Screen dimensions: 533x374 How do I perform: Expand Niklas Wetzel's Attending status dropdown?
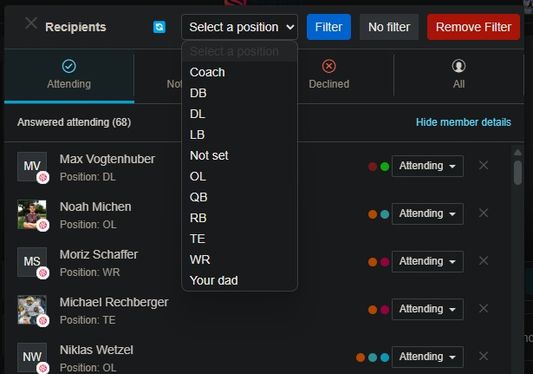point(428,357)
